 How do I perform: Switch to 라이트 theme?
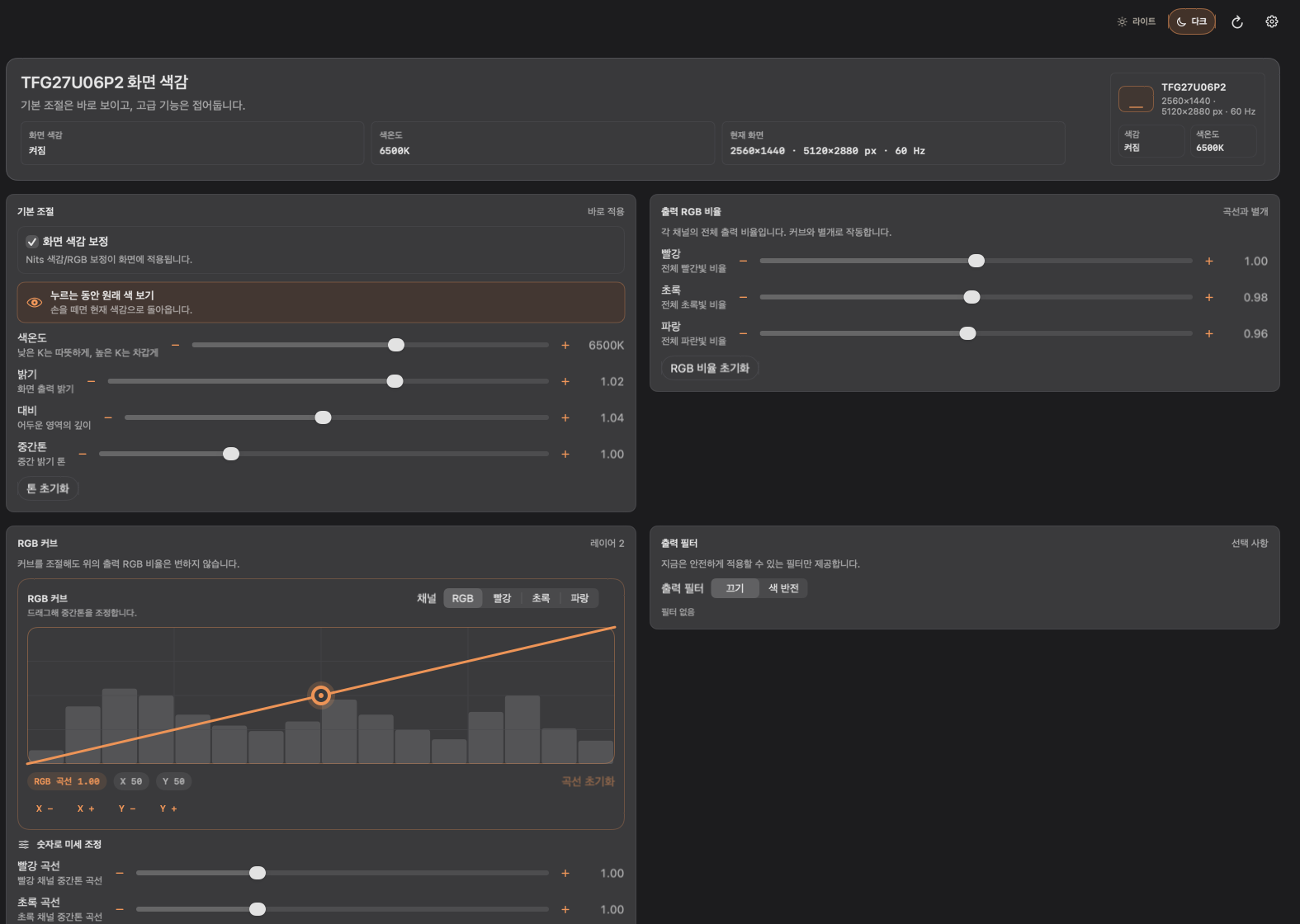coord(1137,21)
